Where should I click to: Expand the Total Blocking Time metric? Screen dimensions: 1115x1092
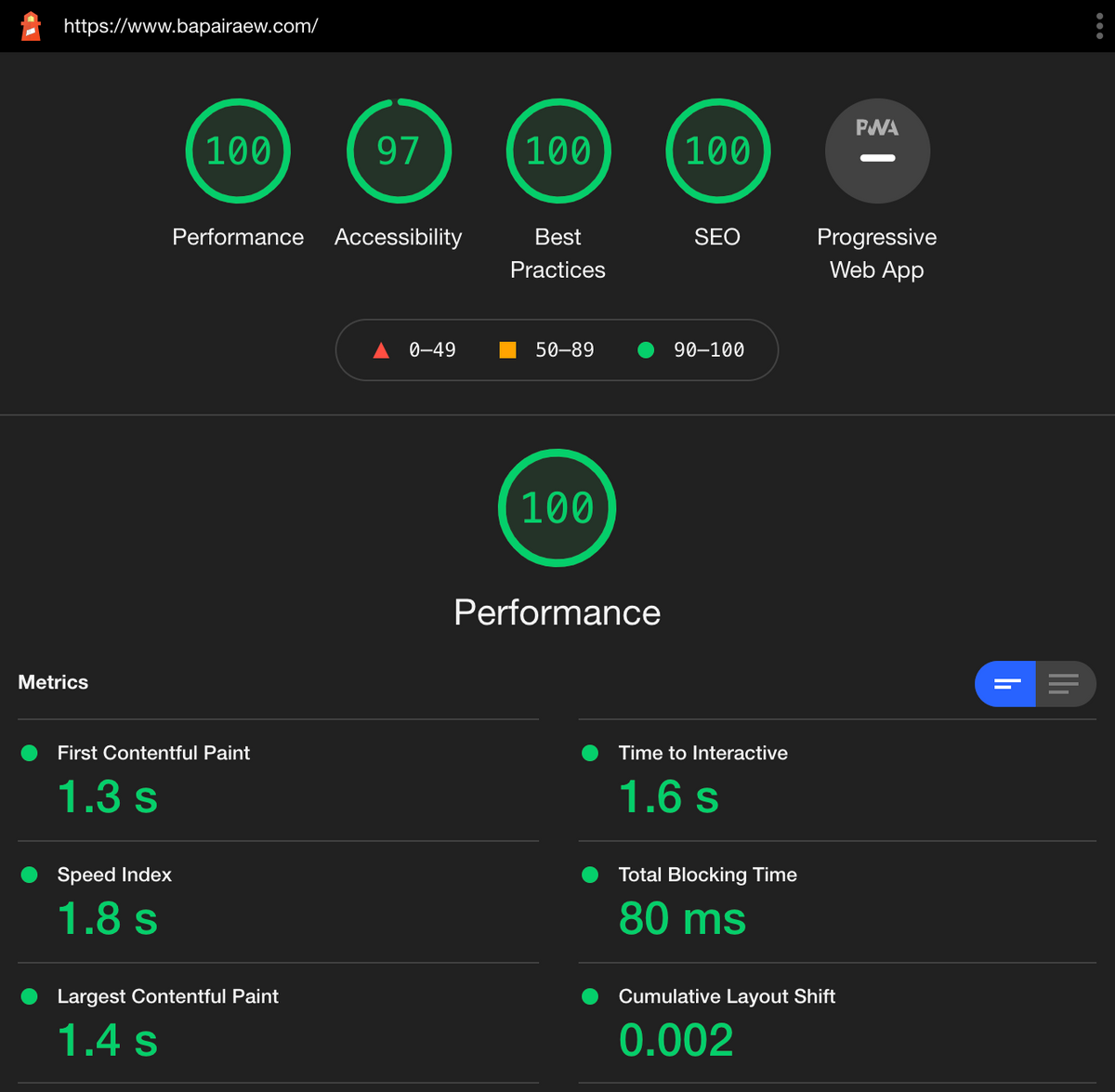coord(707,875)
